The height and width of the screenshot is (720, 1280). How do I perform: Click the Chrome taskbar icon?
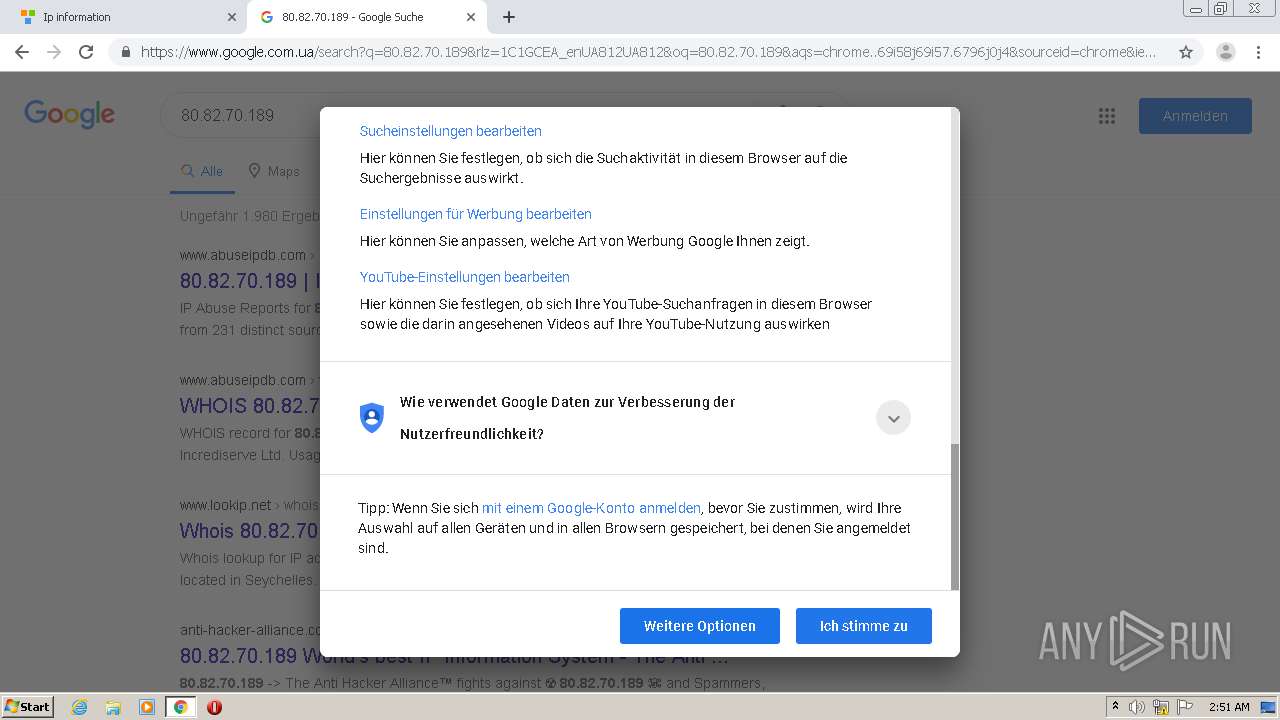point(180,707)
